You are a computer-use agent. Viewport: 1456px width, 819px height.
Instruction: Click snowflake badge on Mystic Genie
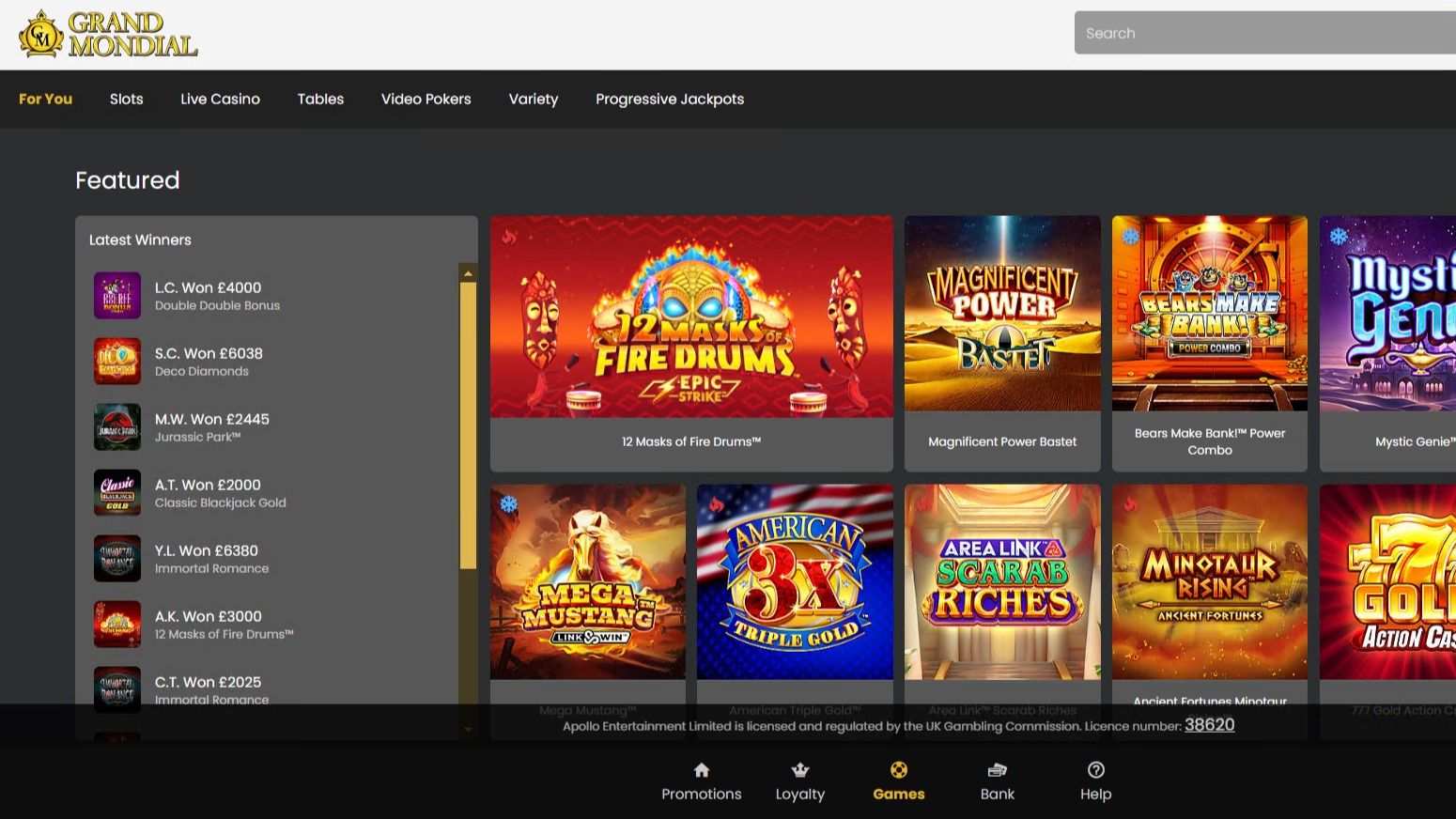[x=1339, y=237]
